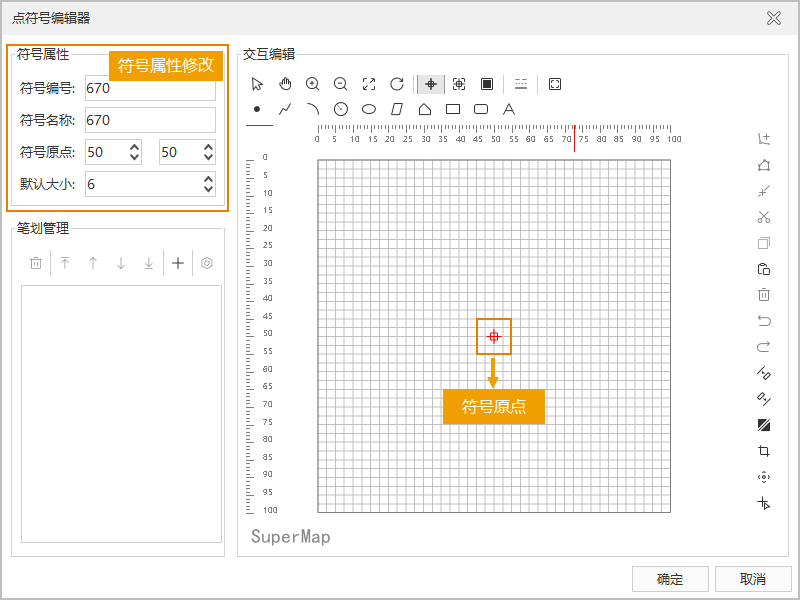Move stroke down one level
Screen dimensions: 800x600
click(x=121, y=263)
